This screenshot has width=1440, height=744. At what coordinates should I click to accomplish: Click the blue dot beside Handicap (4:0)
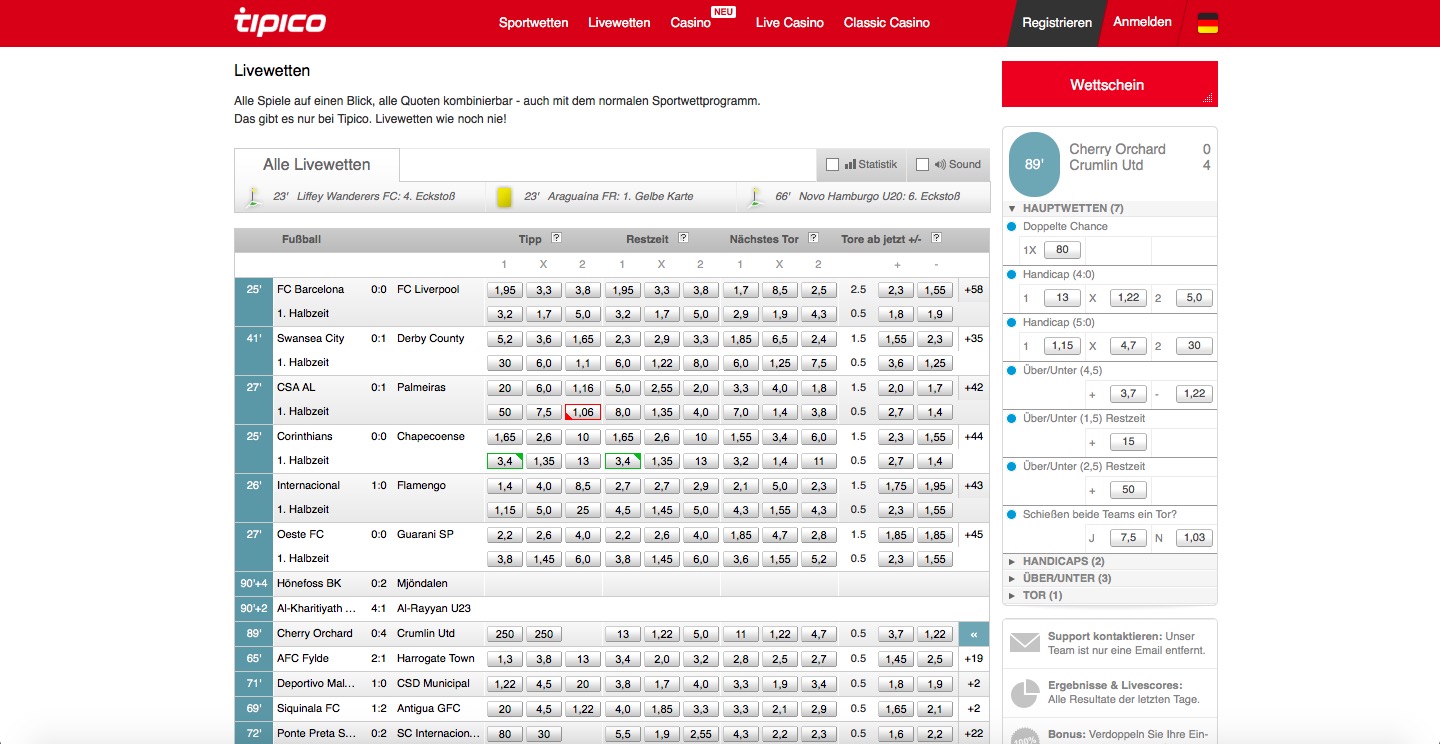point(1012,275)
